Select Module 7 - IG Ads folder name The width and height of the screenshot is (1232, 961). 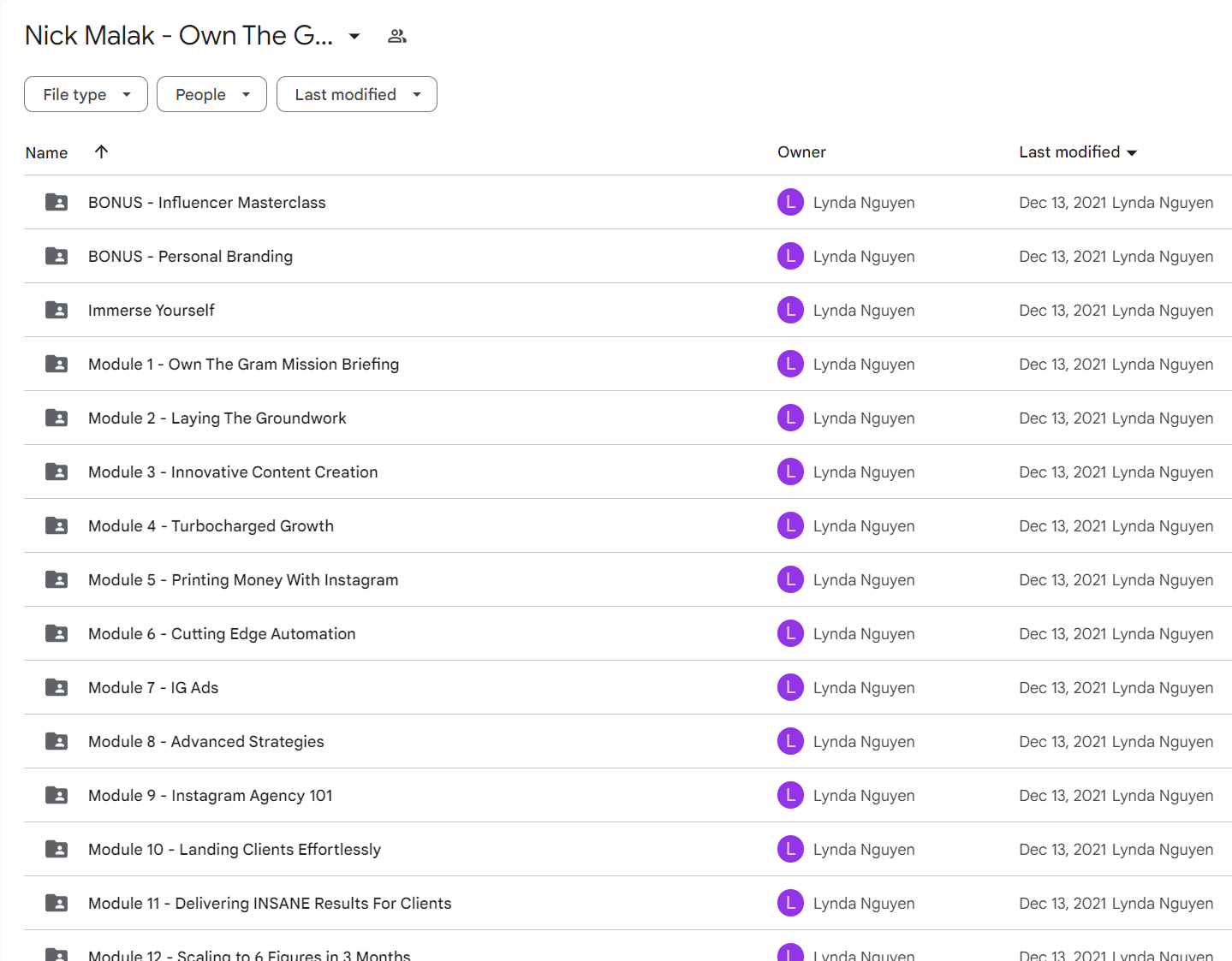coord(153,687)
